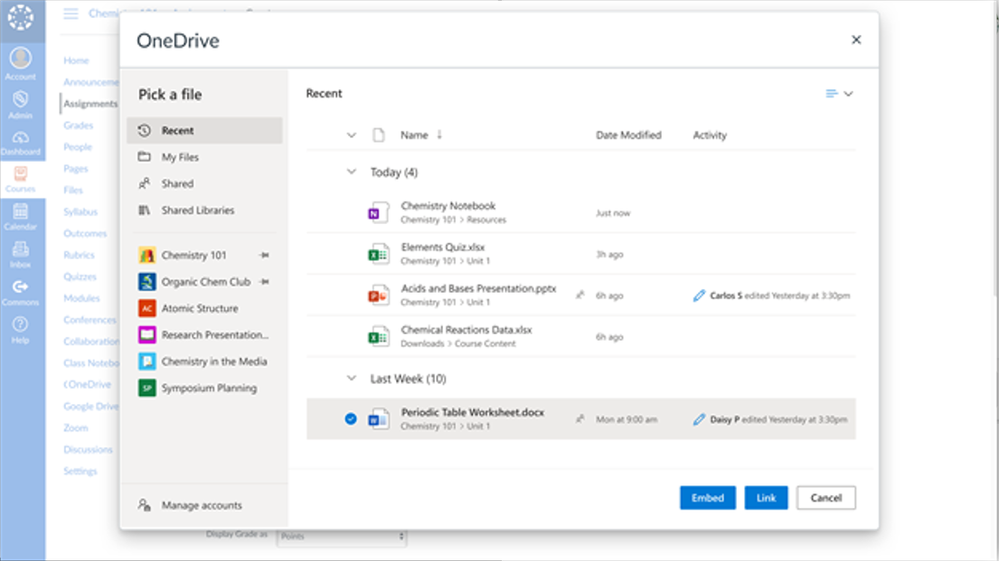The image size is (999, 561).
Task: Click the Chemistry Notebook OneNote file icon
Action: click(378, 213)
